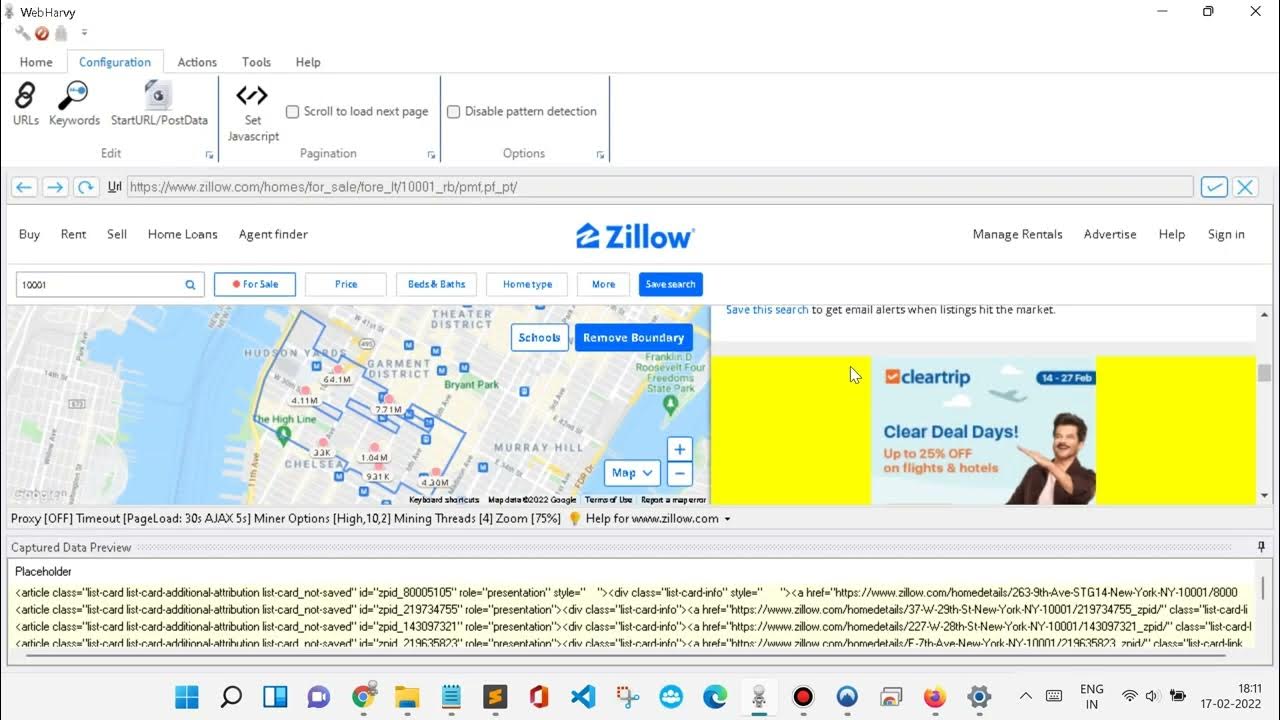Cancel URL with the X button
Viewport: 1280px width, 720px height.
[x=1245, y=187]
